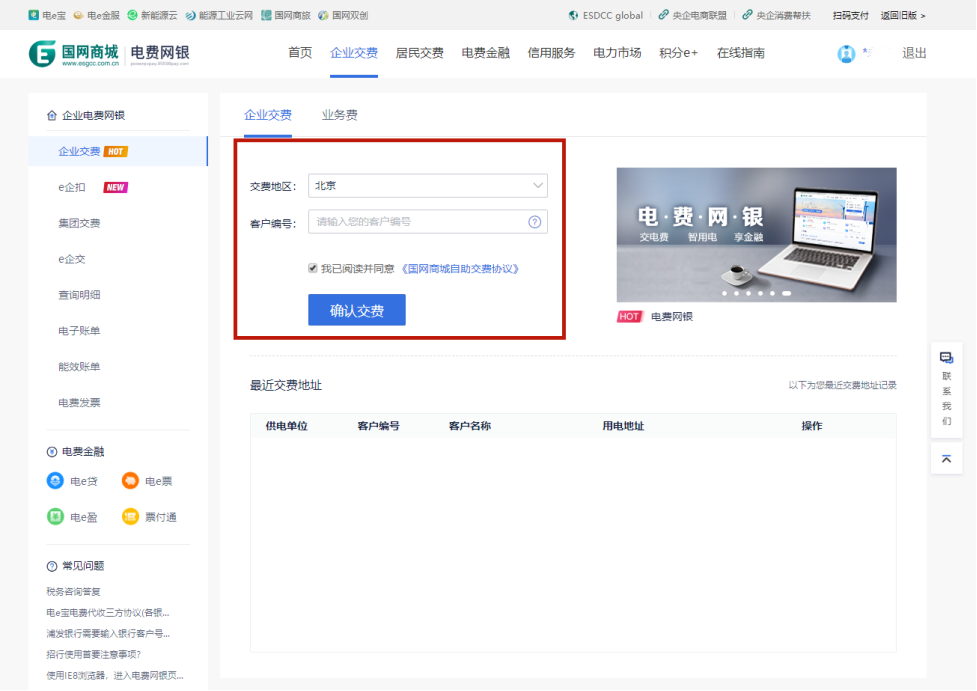
Task: Open 招行使用首要注意事项 FAQ
Action: click(x=93, y=654)
